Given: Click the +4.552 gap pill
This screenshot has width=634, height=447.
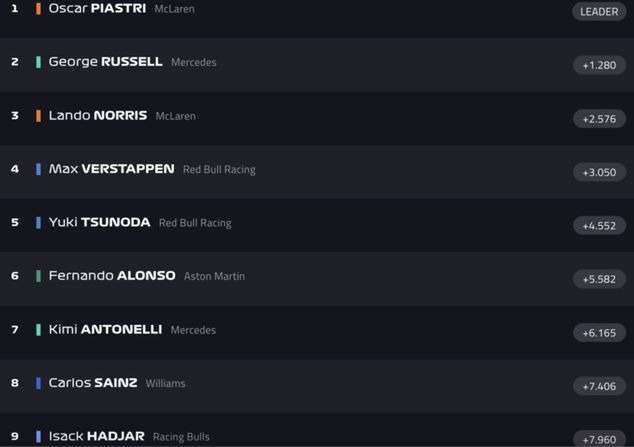Looking at the screenshot, I should click(599, 226).
